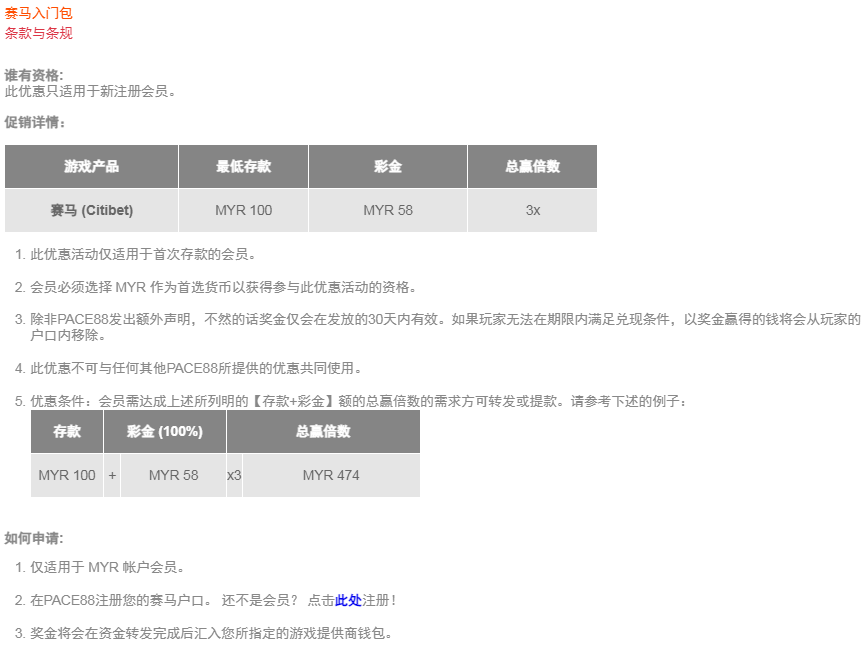Select the x3 multiplier cell in example
The image size is (863, 645).
(234, 475)
